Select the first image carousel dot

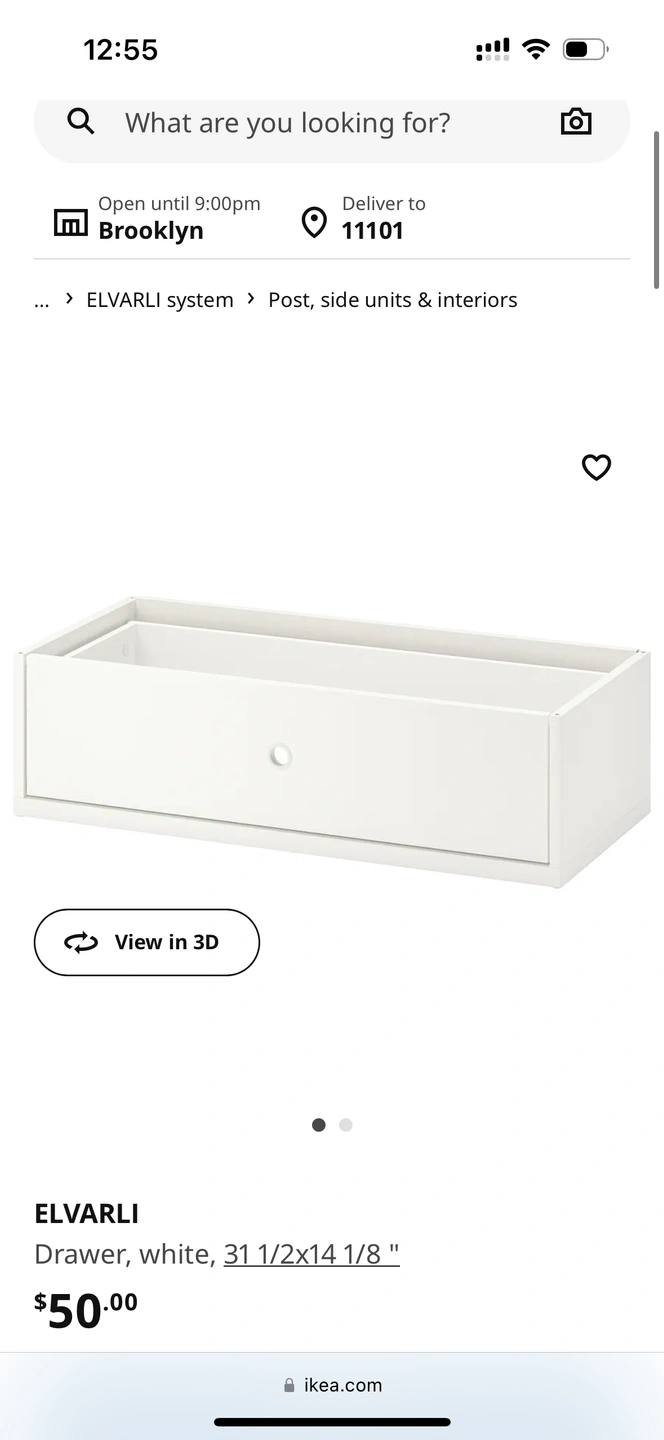point(319,1125)
